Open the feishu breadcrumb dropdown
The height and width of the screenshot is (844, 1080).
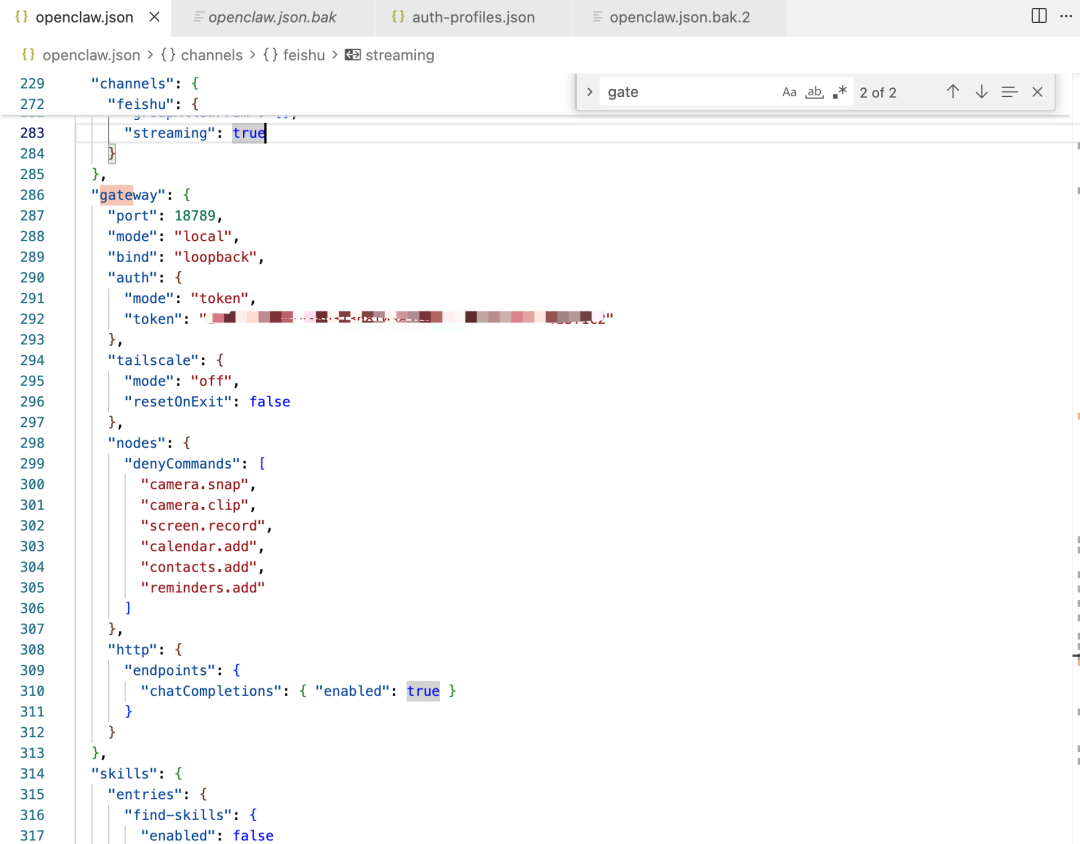[294, 55]
